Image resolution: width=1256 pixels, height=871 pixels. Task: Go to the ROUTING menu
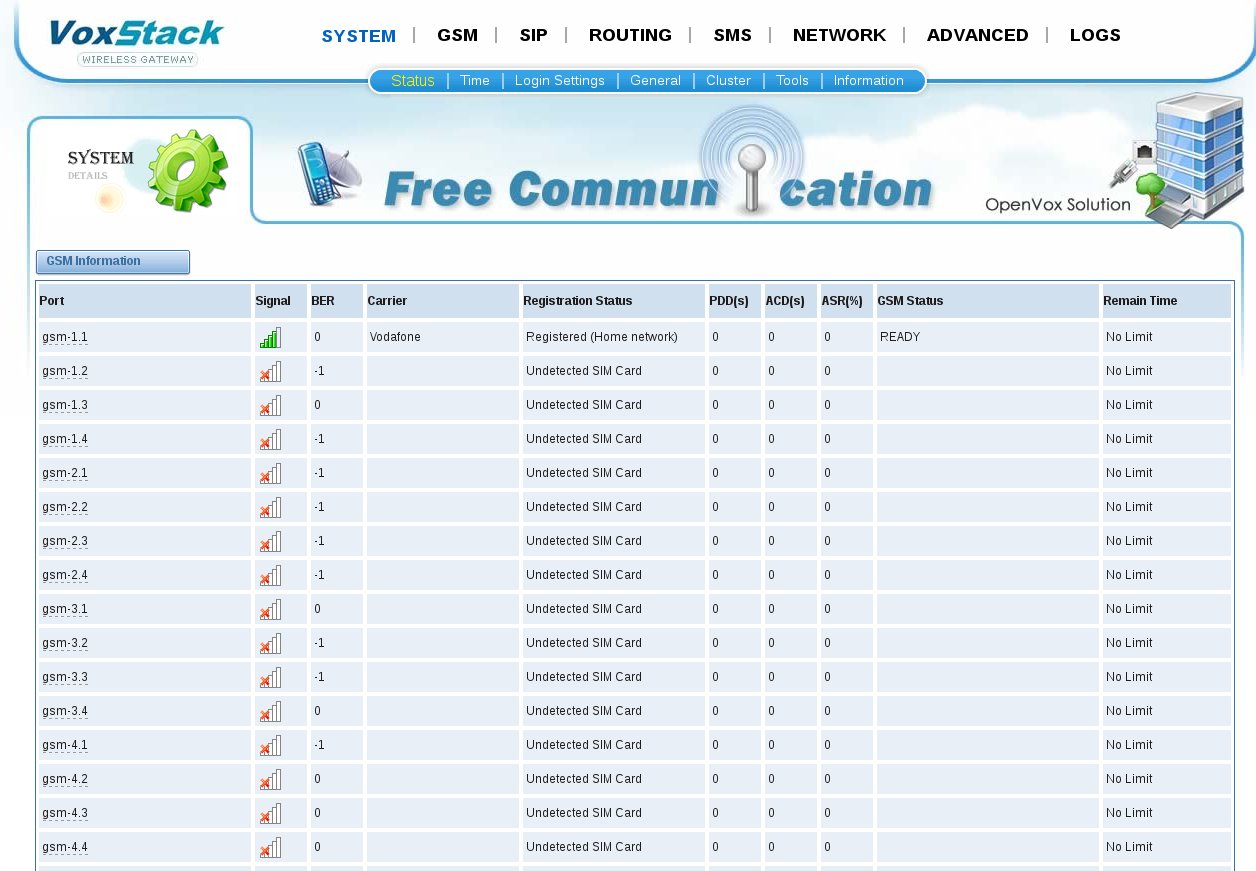click(630, 35)
